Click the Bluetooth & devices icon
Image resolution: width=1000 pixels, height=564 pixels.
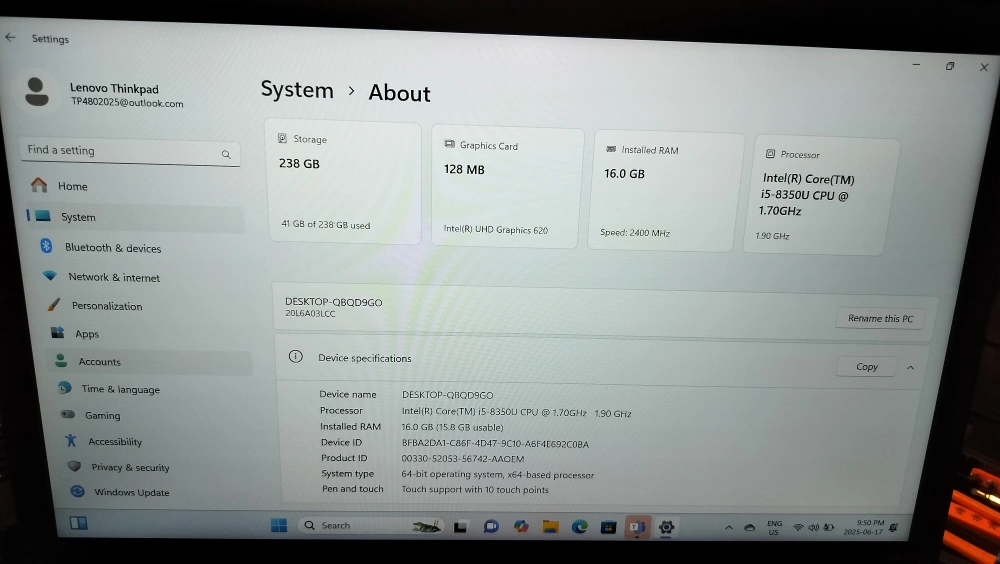coord(46,246)
